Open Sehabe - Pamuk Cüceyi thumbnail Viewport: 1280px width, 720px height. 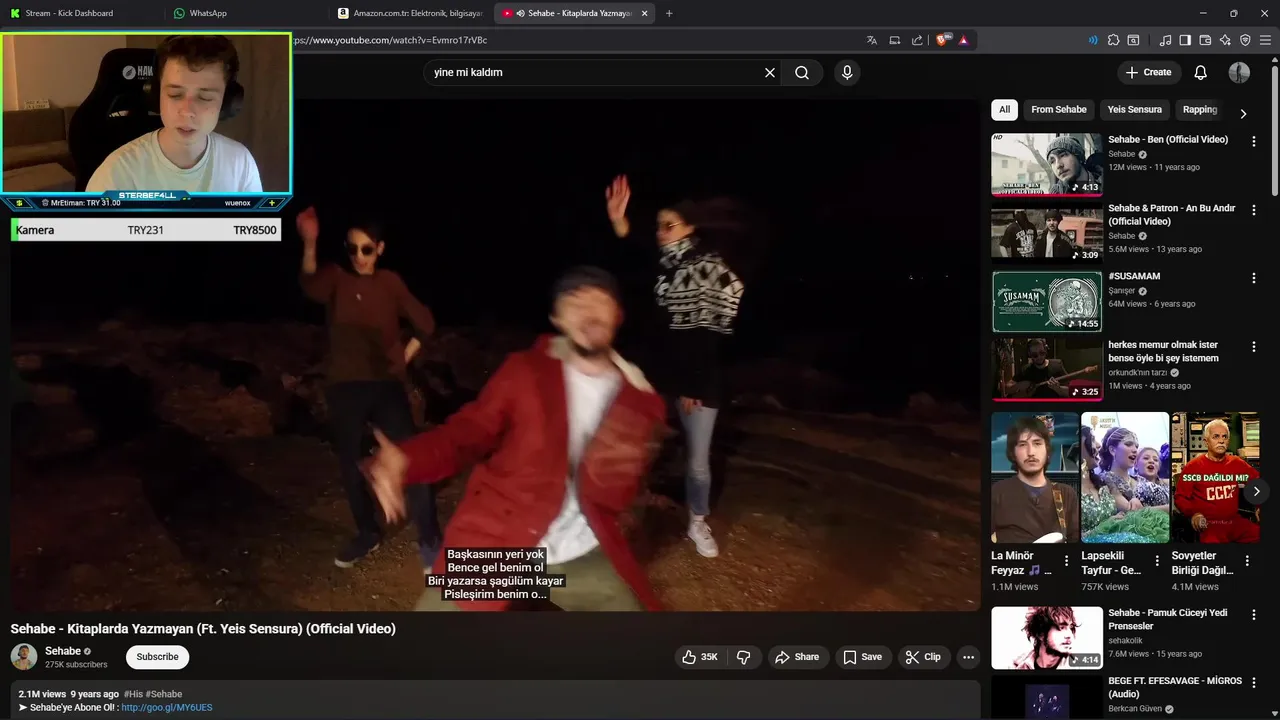[x=1047, y=637]
